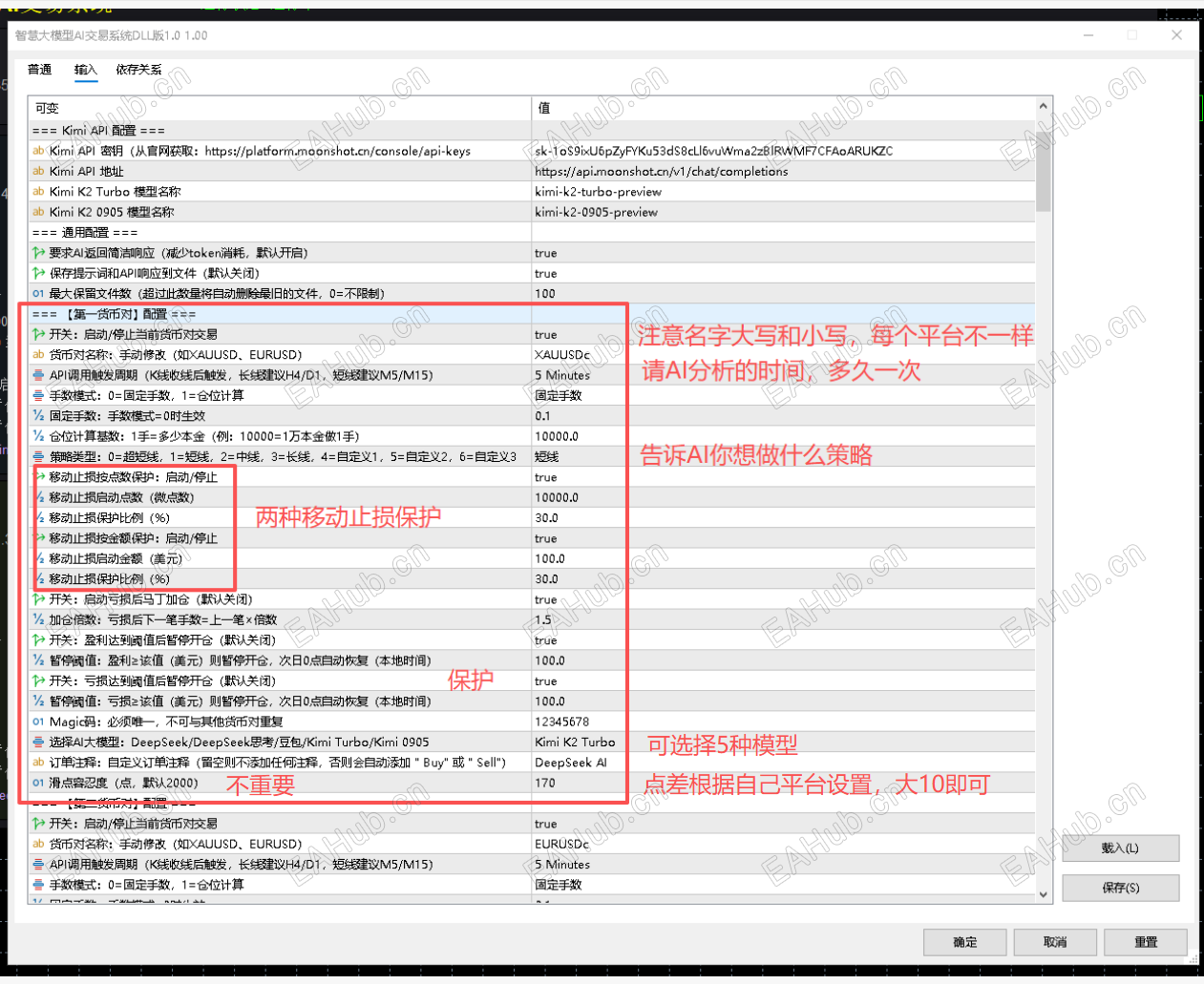Click the 载入(L) button
The image size is (1204, 984).
click(x=1120, y=848)
